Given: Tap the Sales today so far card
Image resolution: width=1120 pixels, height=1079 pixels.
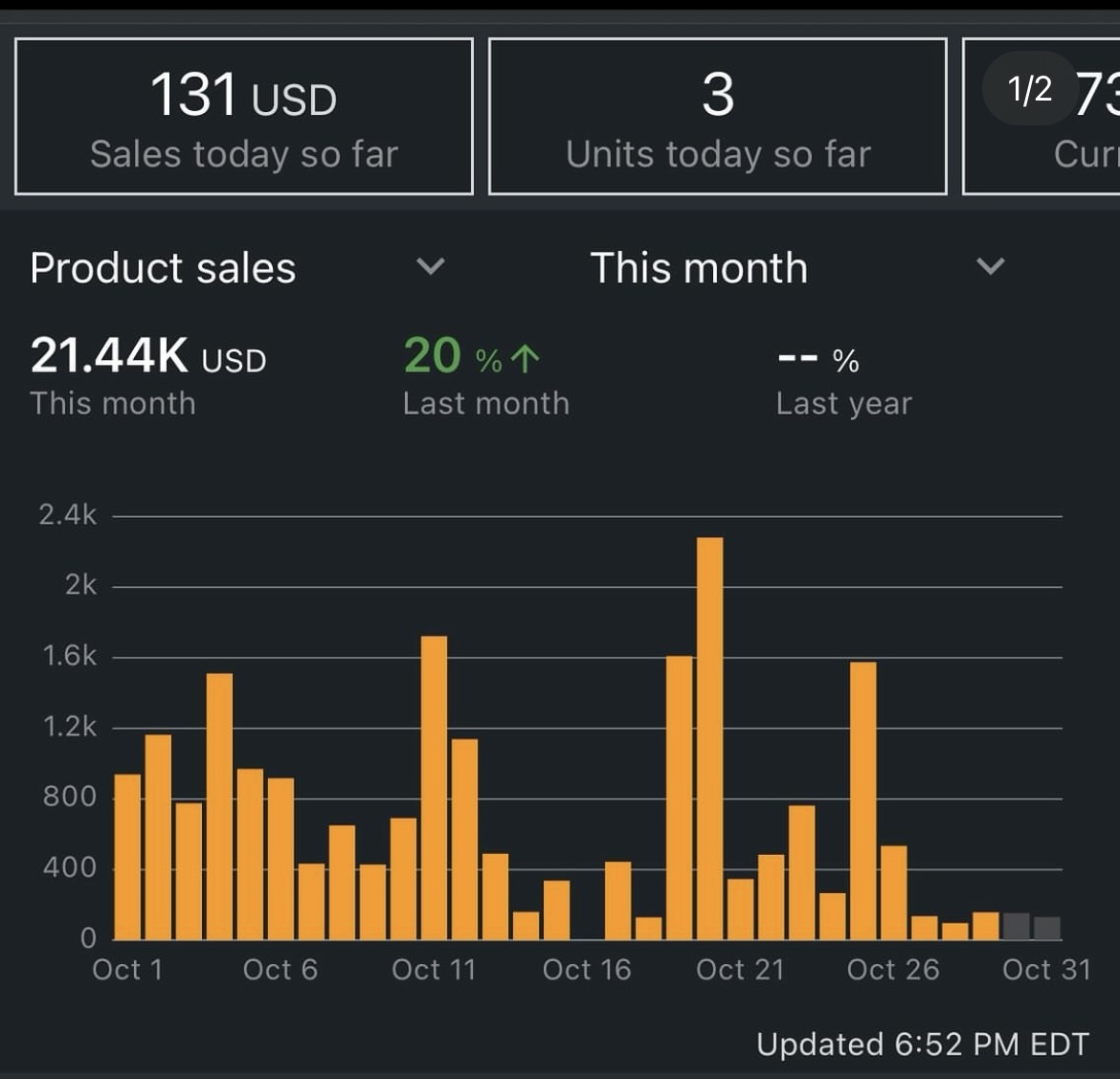Looking at the screenshot, I should tap(244, 117).
